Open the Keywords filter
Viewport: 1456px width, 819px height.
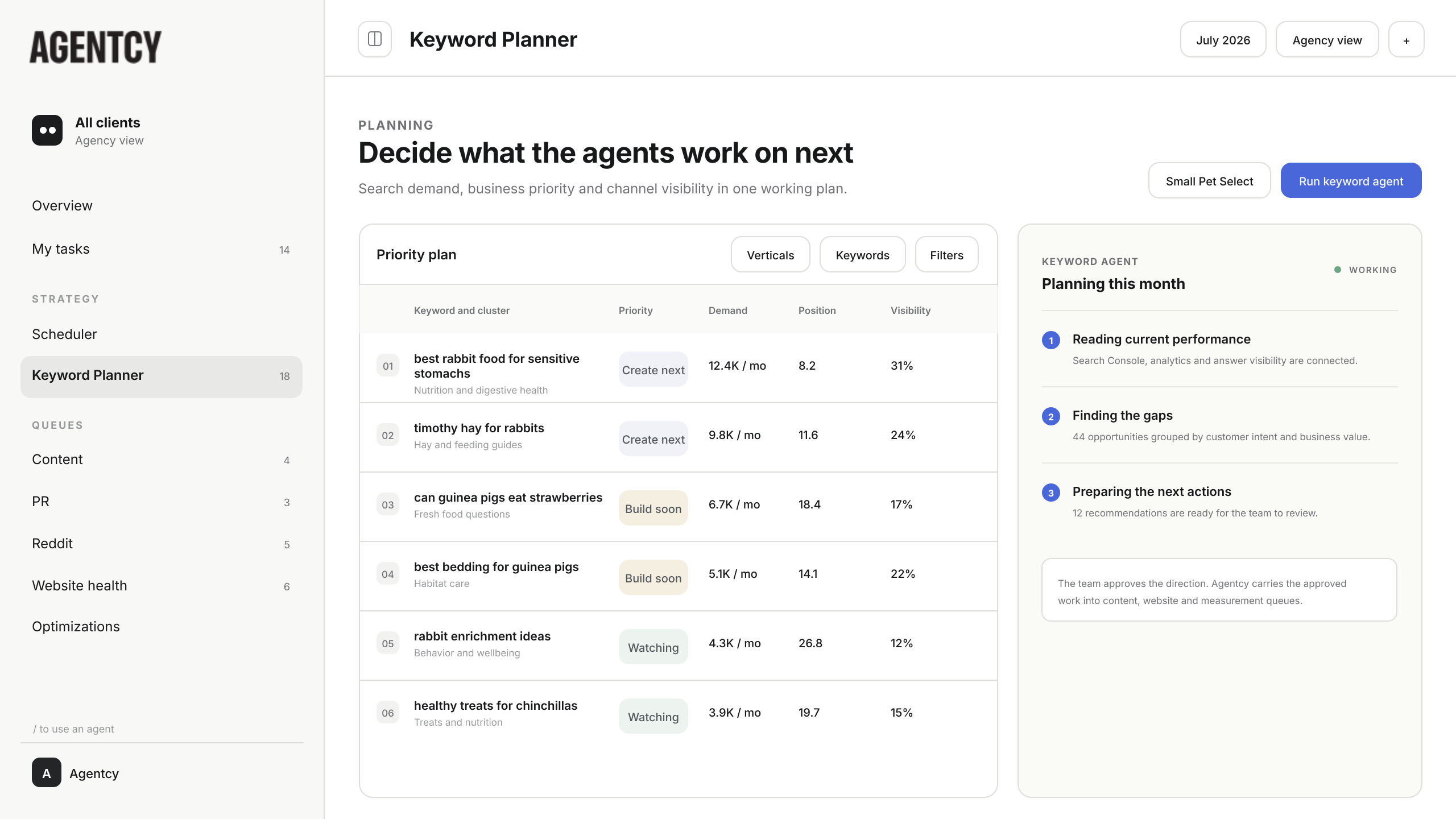coord(862,255)
